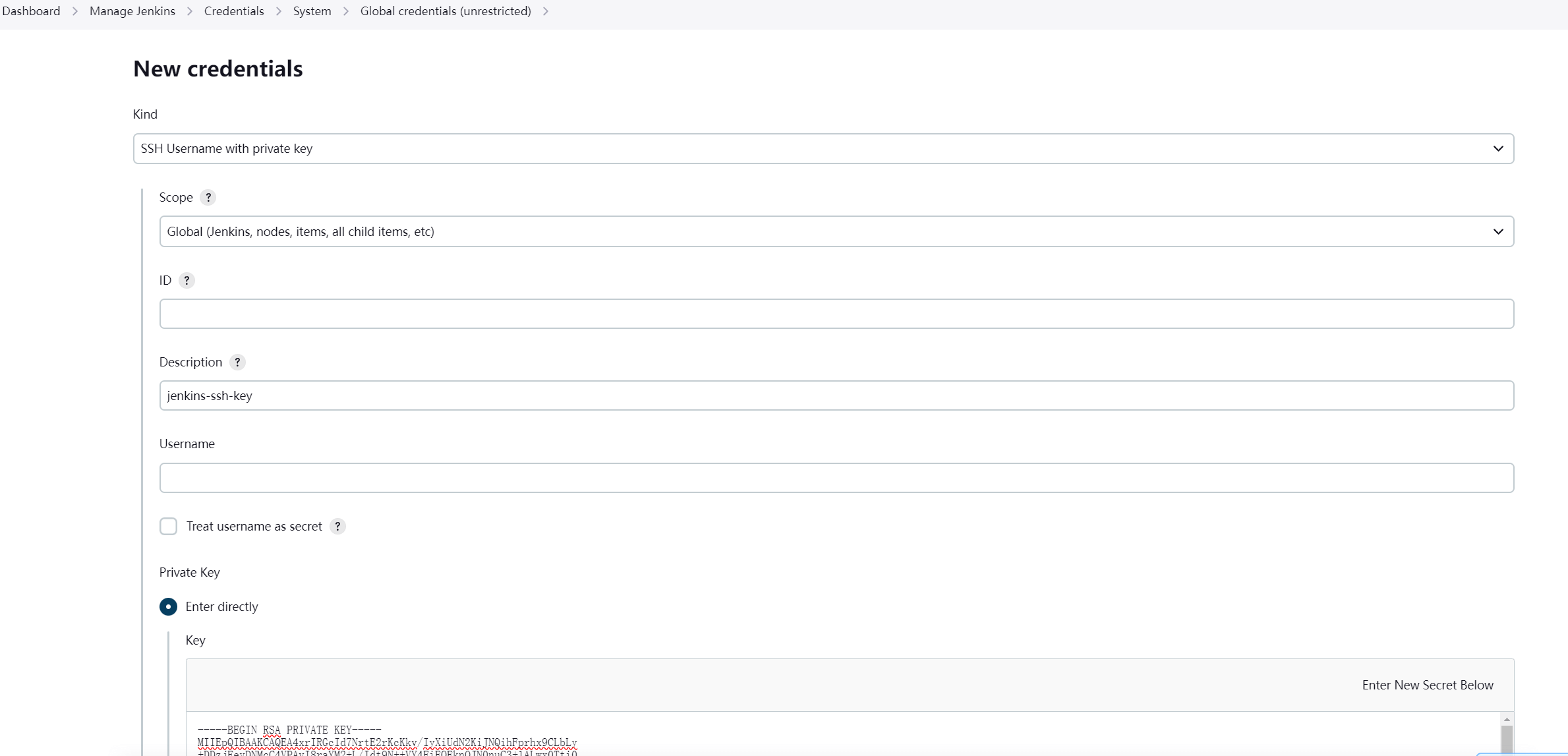Open the Description help icon
1568x756 pixels.
(237, 363)
